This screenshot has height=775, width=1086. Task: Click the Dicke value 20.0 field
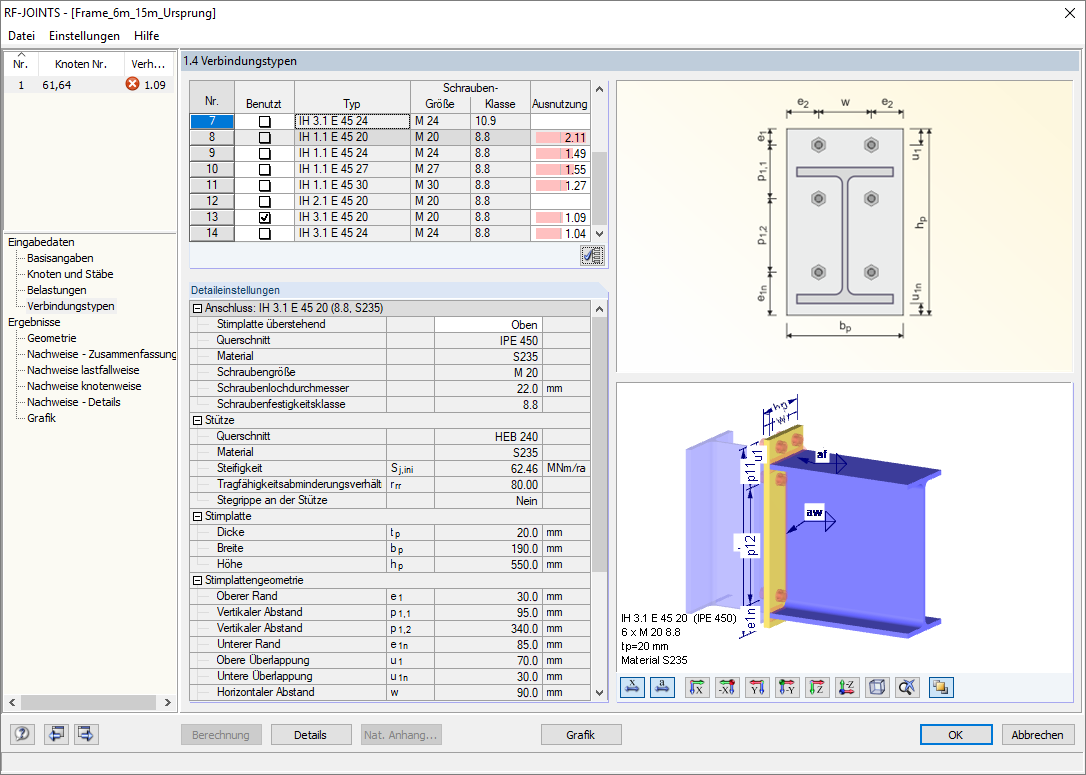[488, 533]
